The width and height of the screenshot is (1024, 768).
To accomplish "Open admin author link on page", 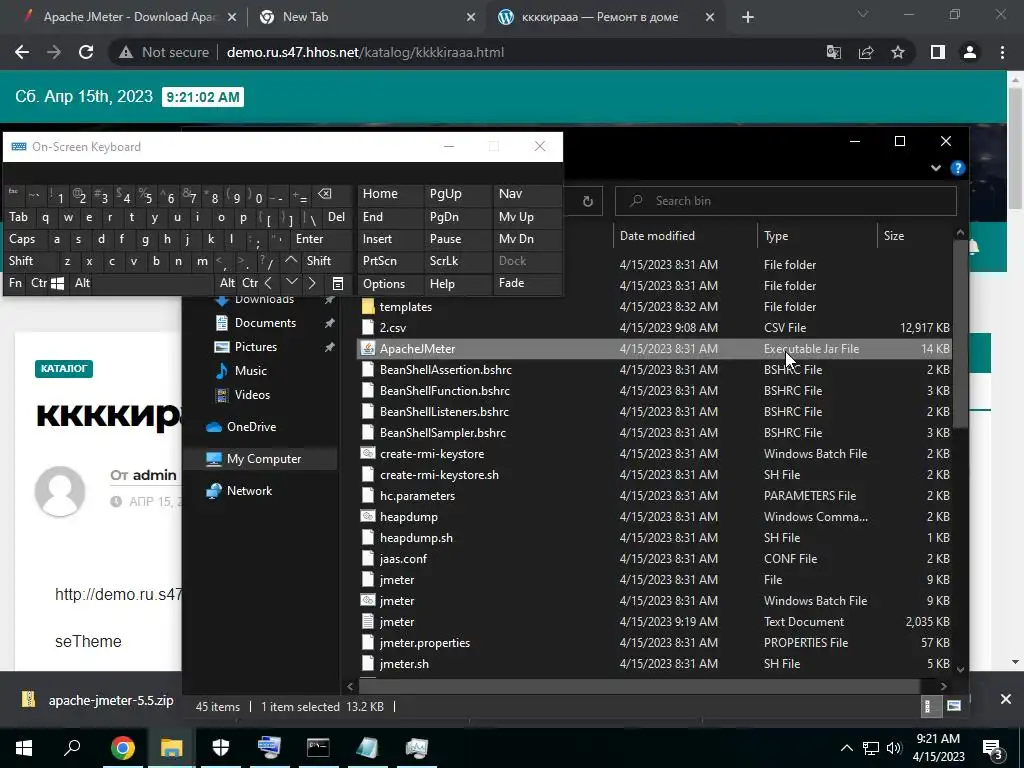I will click(155, 475).
